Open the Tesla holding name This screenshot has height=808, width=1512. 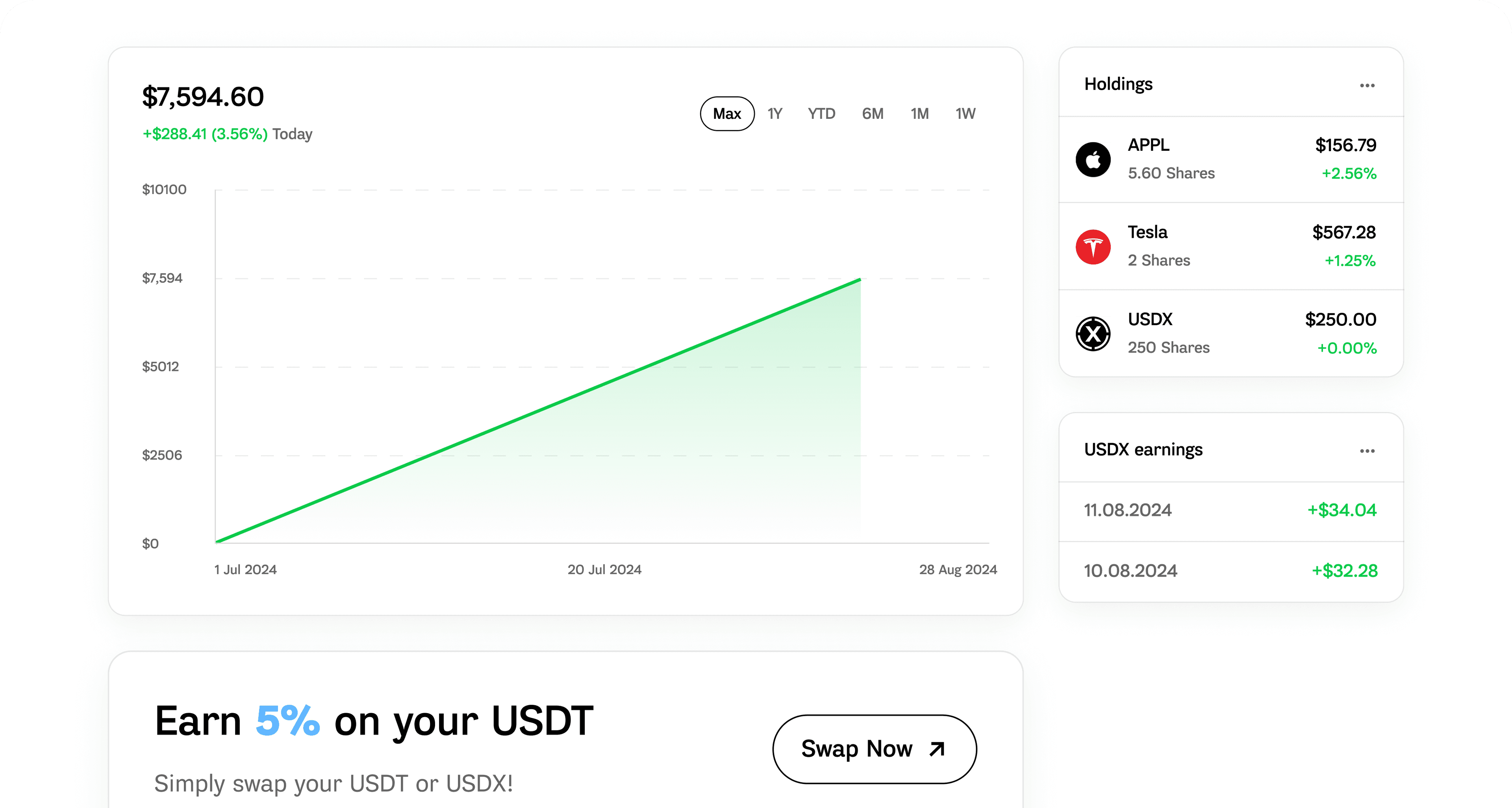tap(1147, 232)
